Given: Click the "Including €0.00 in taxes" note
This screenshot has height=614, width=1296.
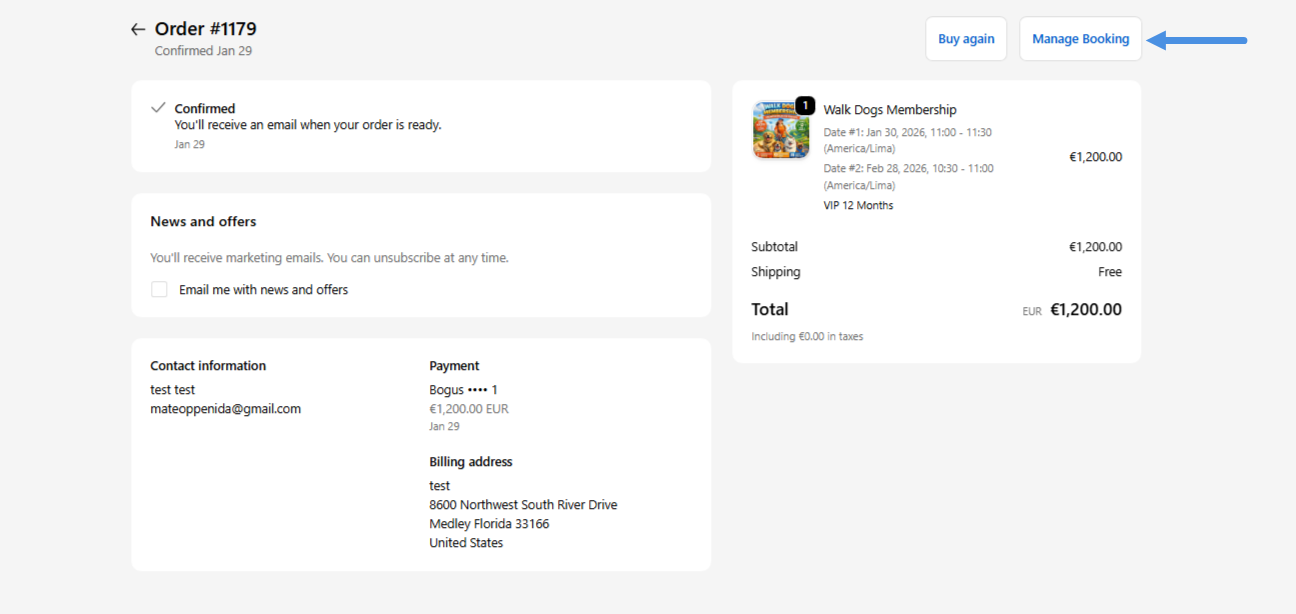Looking at the screenshot, I should [807, 337].
